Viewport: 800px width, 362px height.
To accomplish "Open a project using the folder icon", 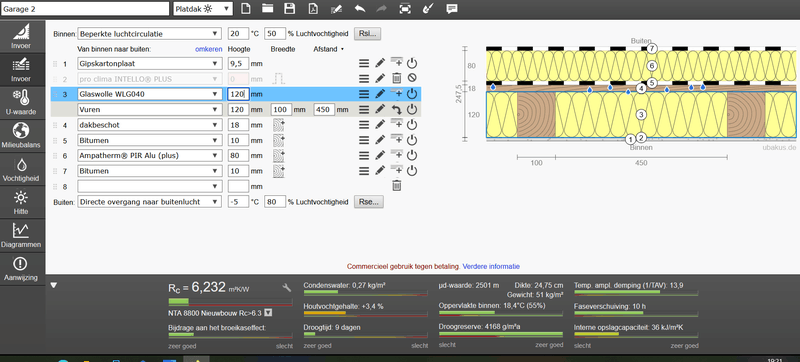I will click(x=268, y=8).
